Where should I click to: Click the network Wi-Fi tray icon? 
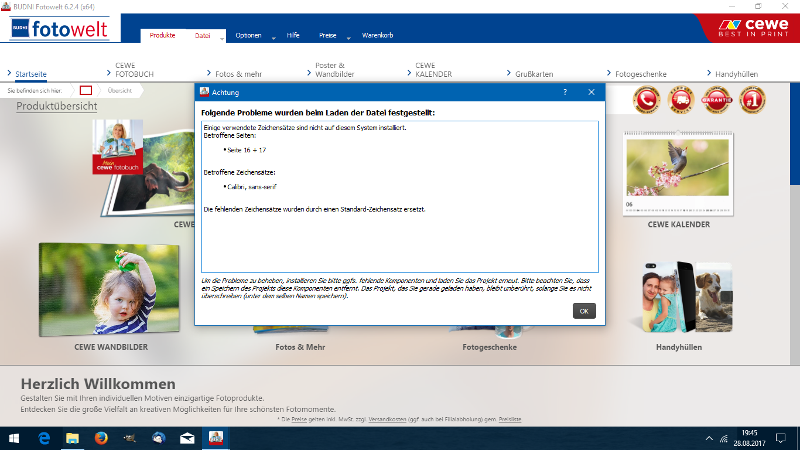point(723,439)
